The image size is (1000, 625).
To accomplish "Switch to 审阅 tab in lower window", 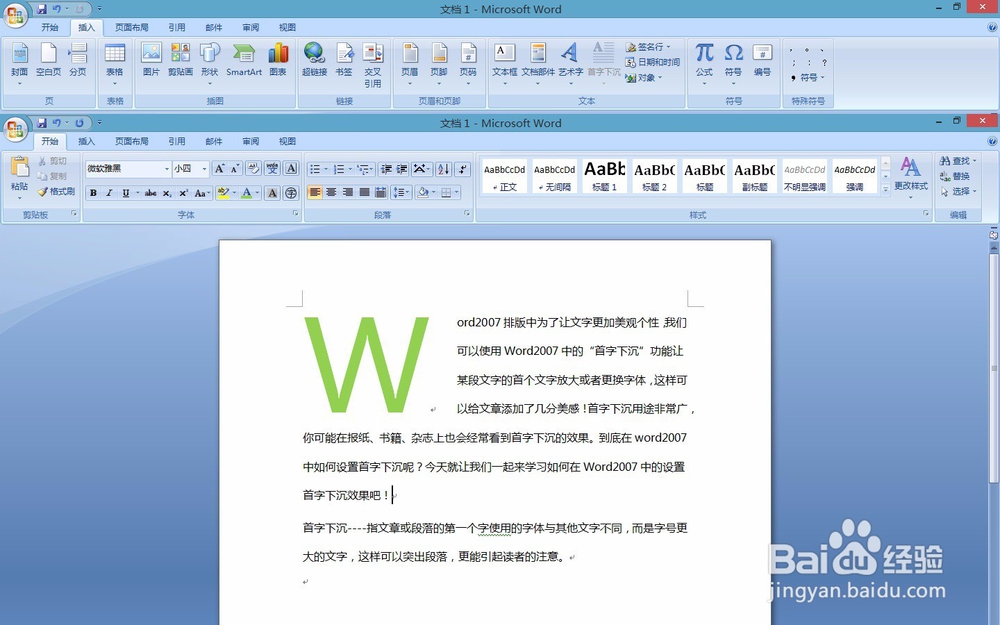I will (x=251, y=141).
